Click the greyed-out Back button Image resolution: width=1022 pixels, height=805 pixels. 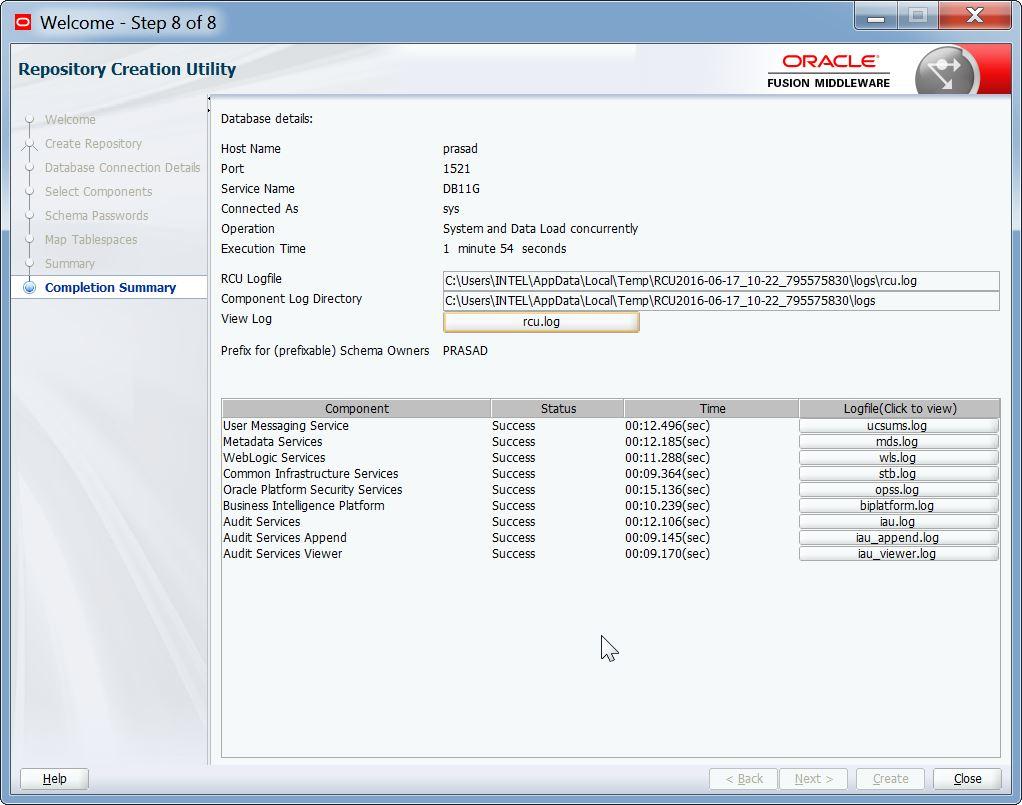(x=743, y=779)
